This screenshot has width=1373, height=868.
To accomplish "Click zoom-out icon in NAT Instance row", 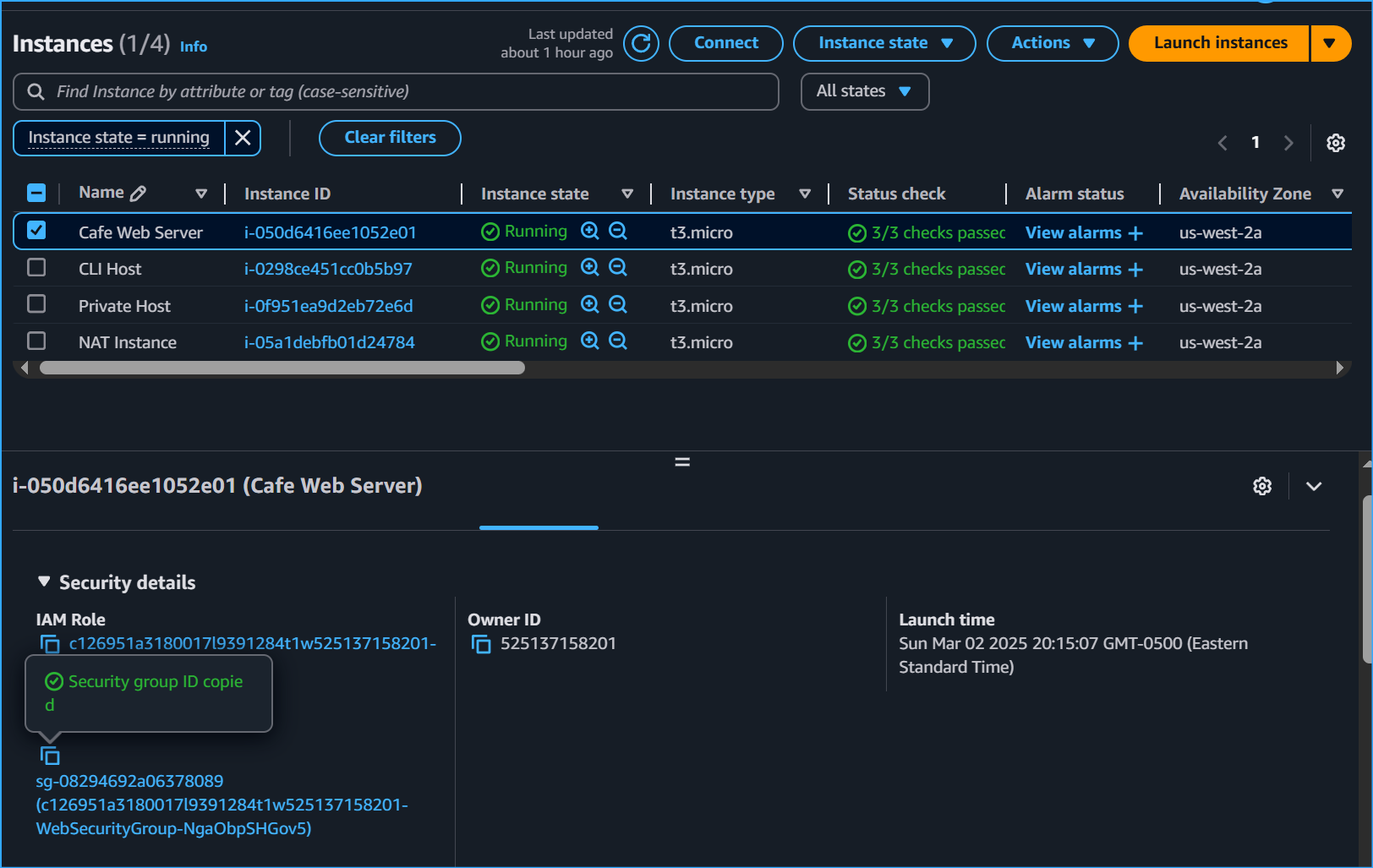I will click(x=618, y=341).
